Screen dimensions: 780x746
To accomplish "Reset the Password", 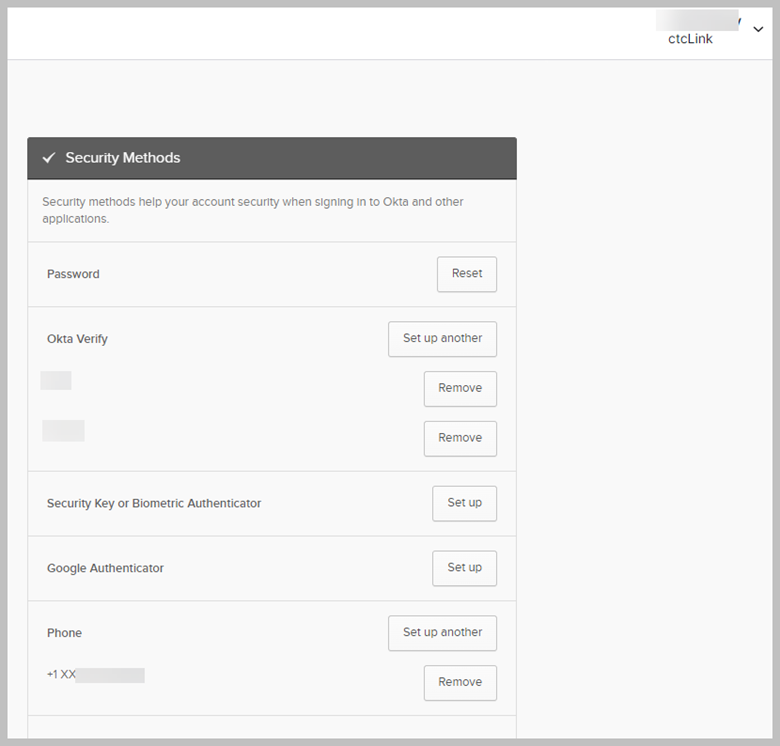I will point(467,274).
